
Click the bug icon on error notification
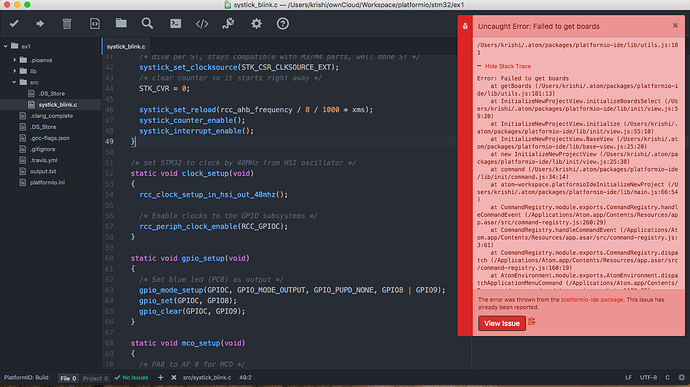point(465,26)
